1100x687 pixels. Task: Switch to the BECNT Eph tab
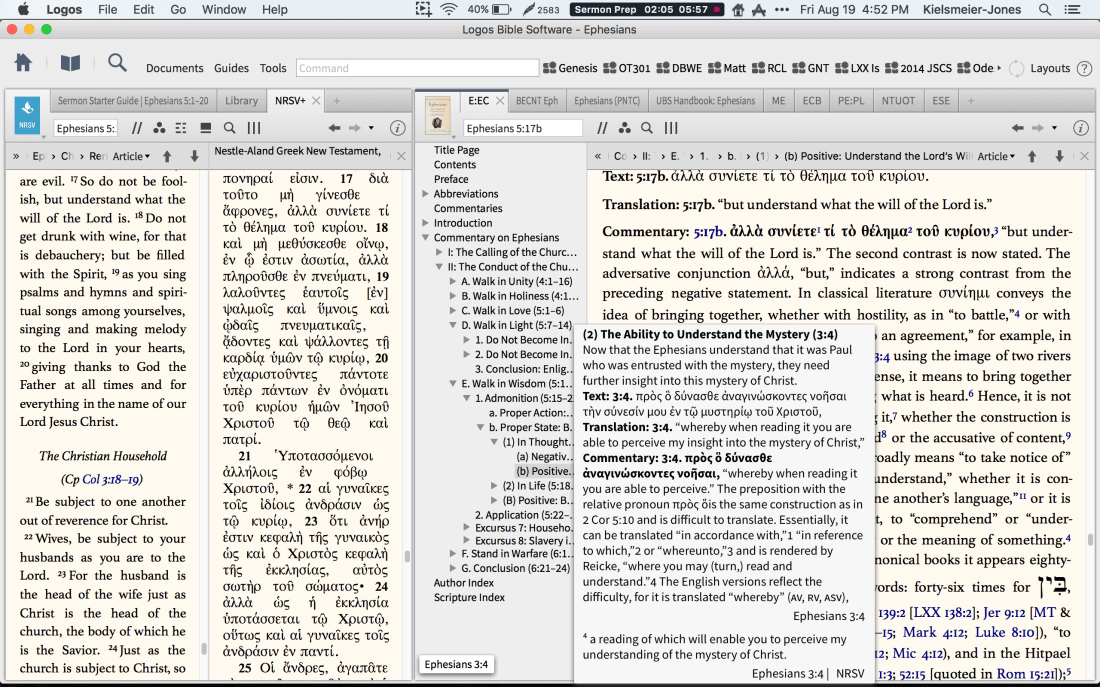click(537, 101)
